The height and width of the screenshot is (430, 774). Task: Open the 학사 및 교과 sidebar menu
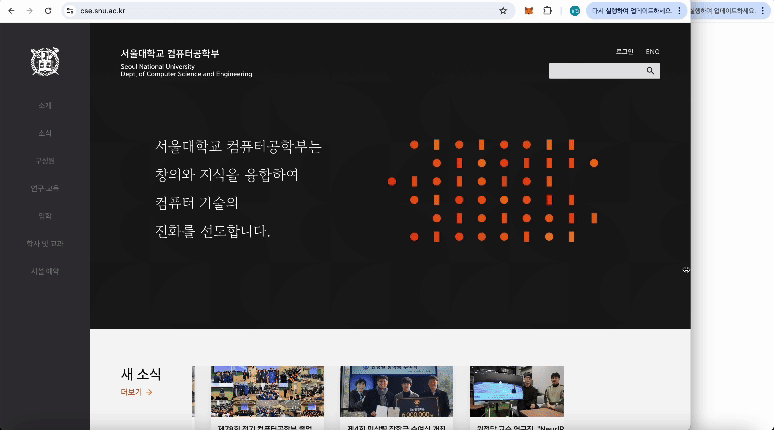coord(45,243)
